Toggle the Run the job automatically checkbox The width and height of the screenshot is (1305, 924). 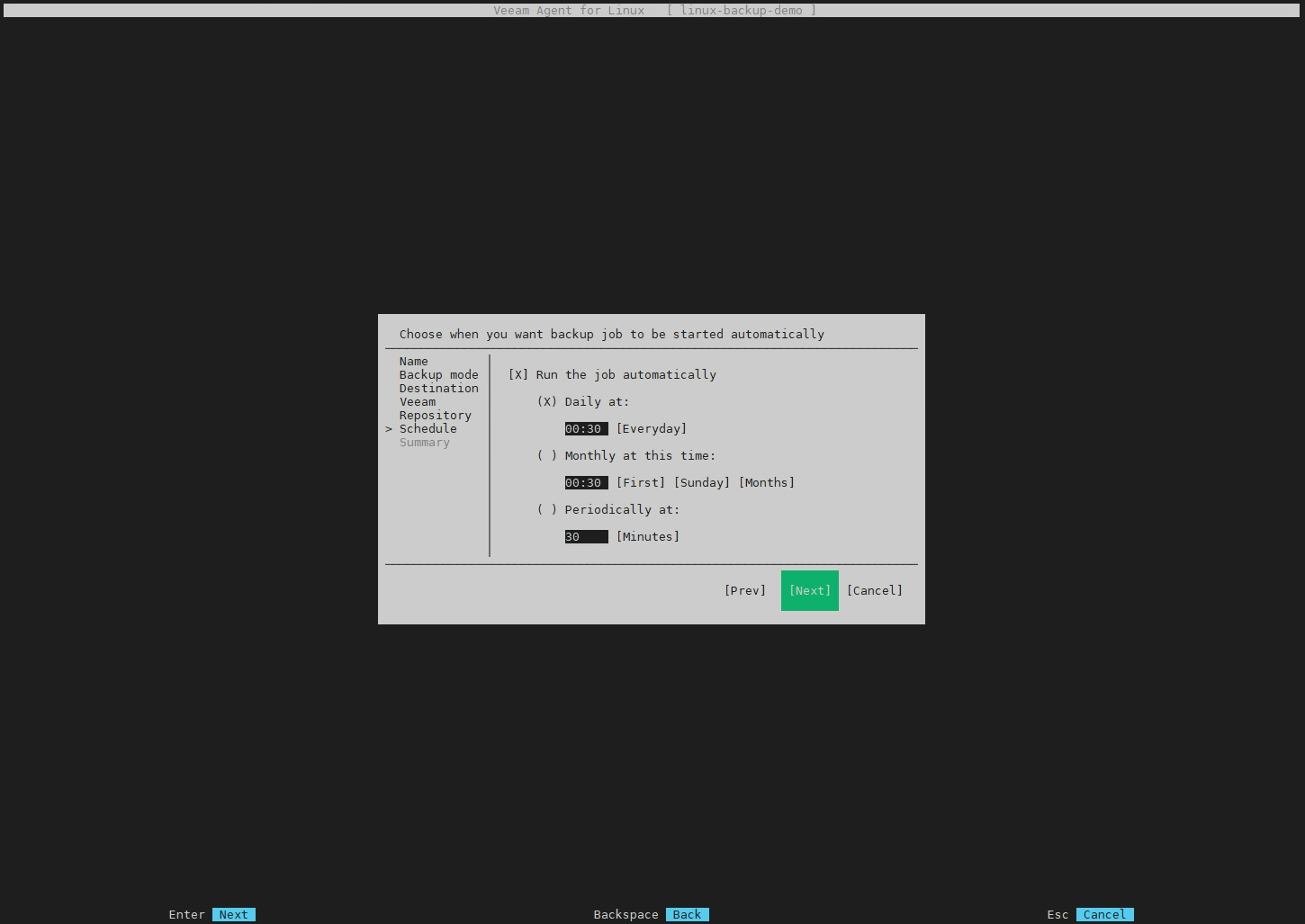click(518, 375)
